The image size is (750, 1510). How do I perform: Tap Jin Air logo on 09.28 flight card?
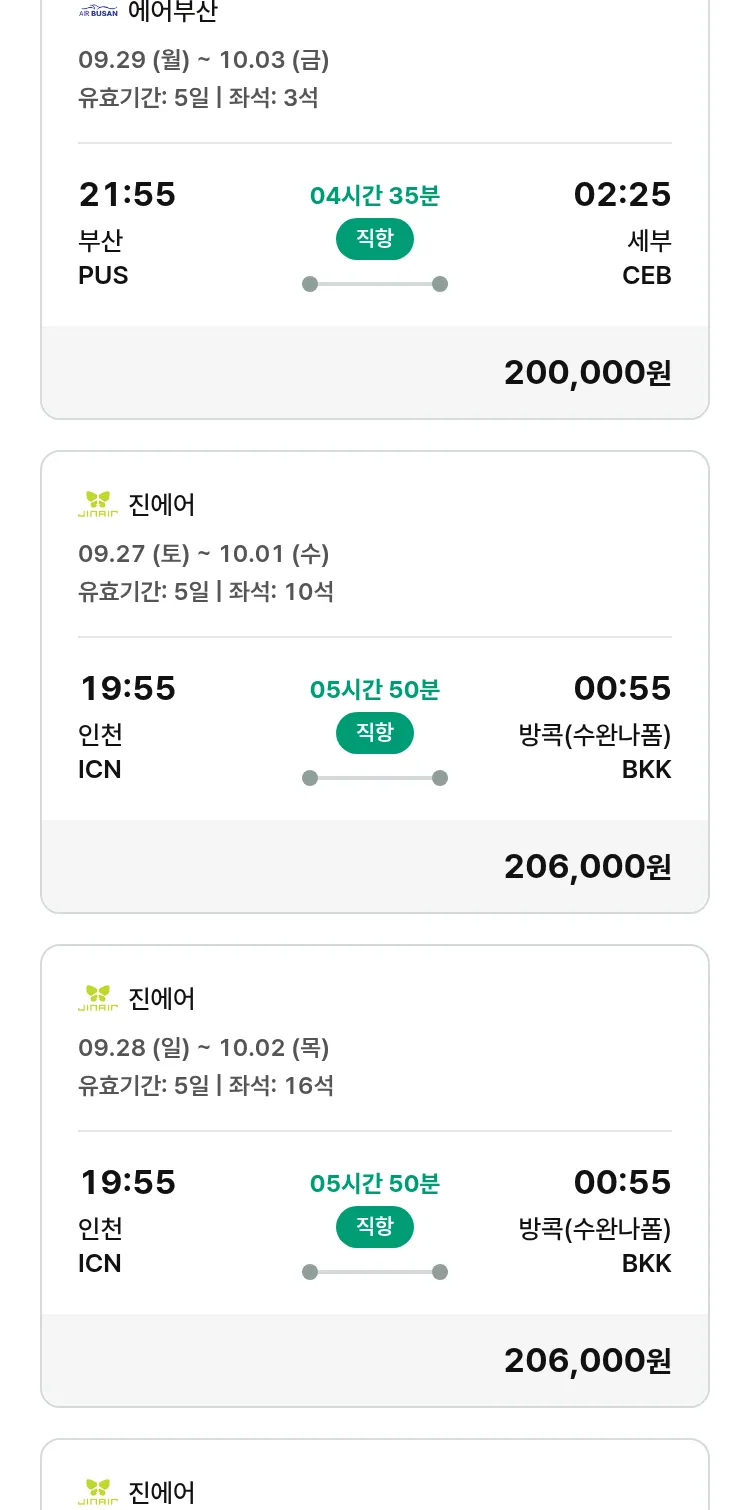tap(98, 998)
